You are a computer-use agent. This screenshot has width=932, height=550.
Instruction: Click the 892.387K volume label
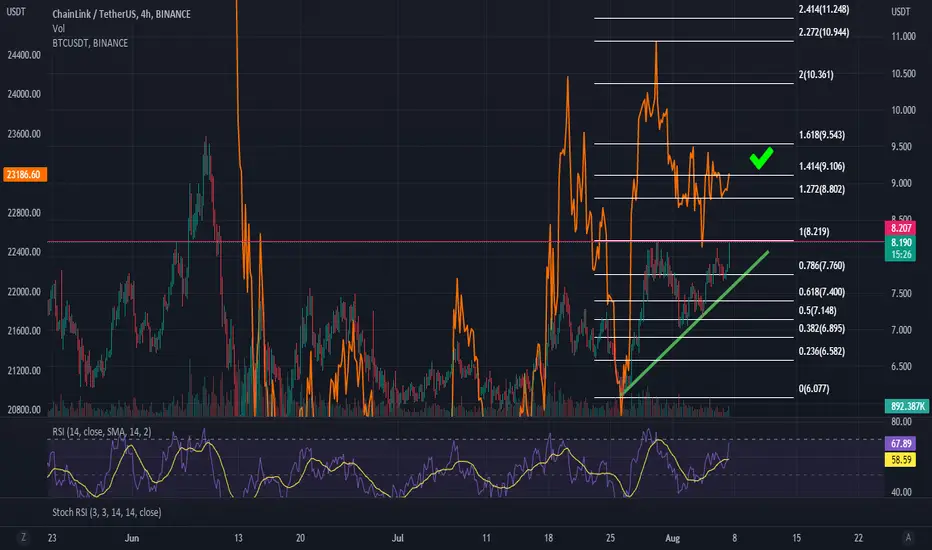907,406
